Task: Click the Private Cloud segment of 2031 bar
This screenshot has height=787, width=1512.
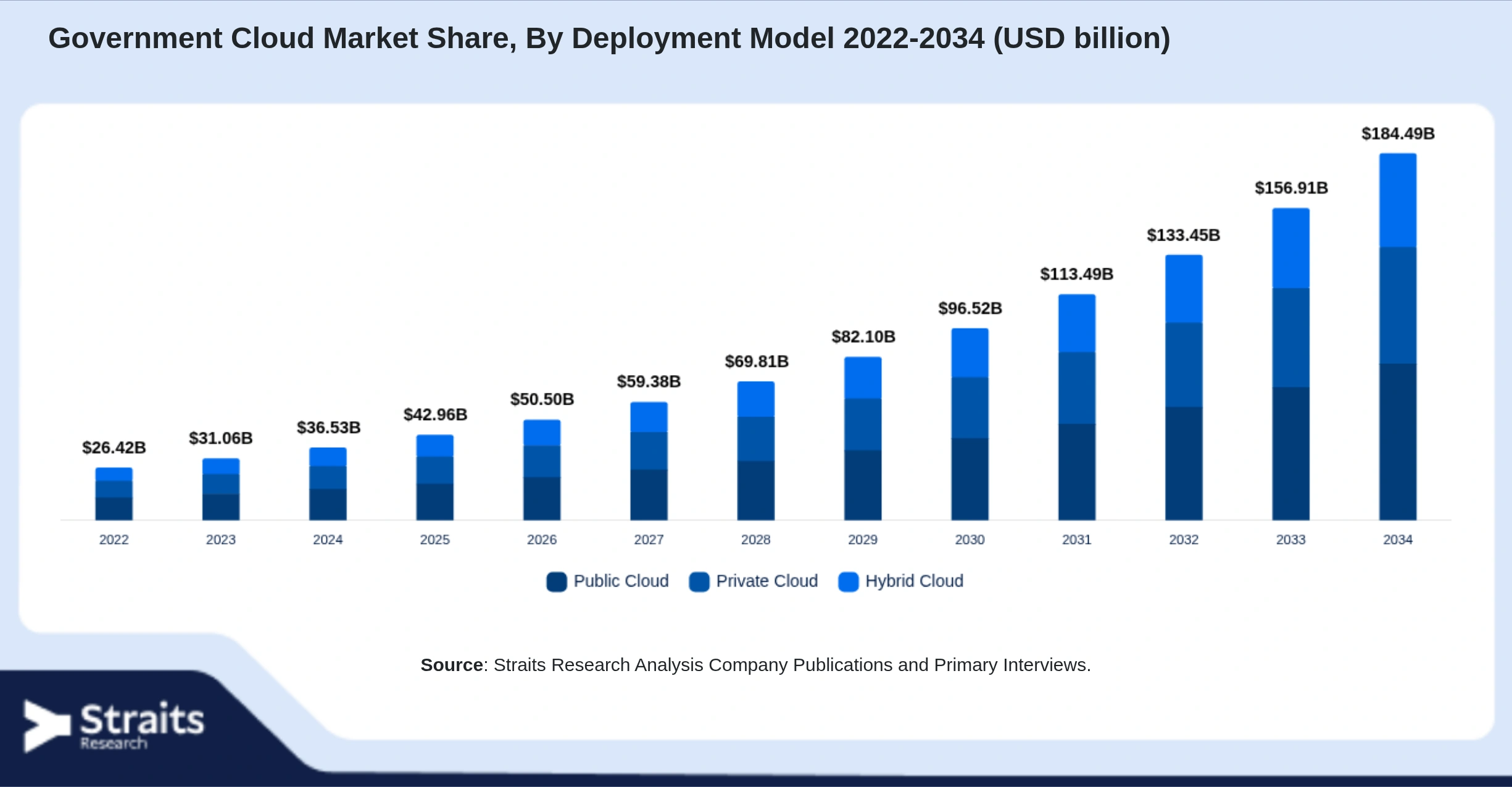Action: tap(1077, 388)
